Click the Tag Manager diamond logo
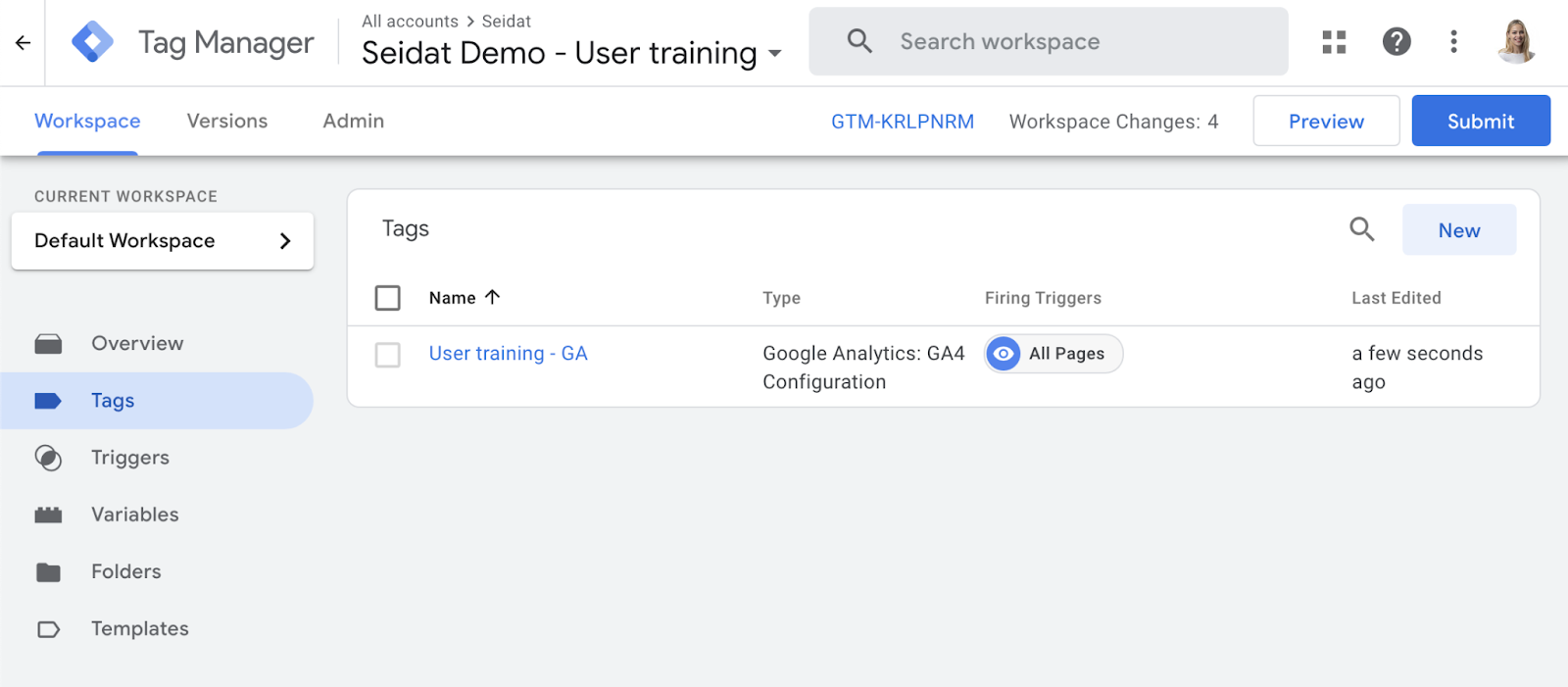Image resolution: width=1568 pixels, height=687 pixels. pos(93,42)
